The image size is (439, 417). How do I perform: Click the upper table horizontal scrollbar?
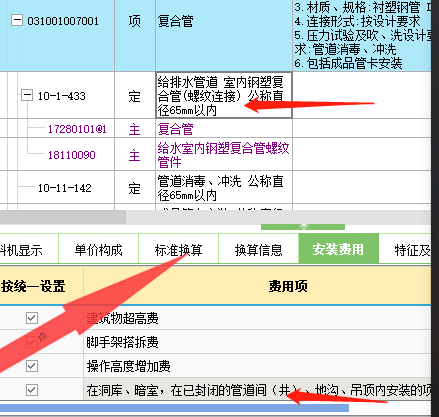(x=63, y=217)
